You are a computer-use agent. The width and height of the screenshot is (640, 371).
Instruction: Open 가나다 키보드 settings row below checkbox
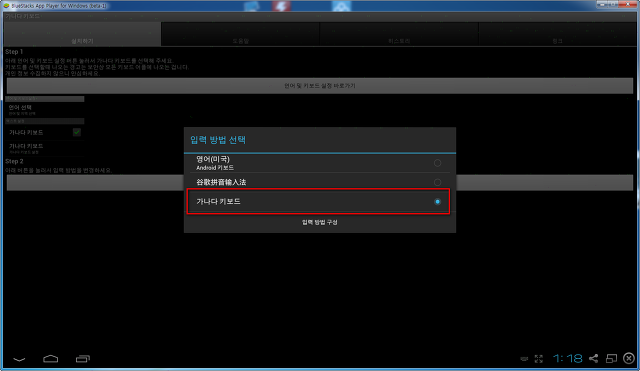click(x=44, y=148)
